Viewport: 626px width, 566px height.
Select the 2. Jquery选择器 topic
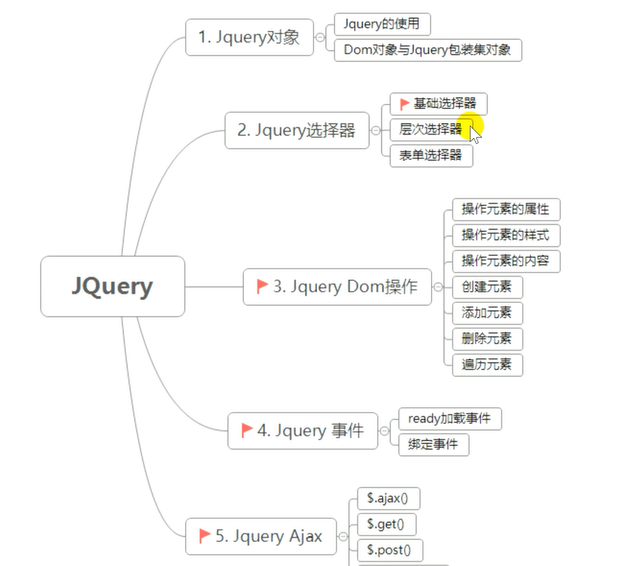[297, 131]
